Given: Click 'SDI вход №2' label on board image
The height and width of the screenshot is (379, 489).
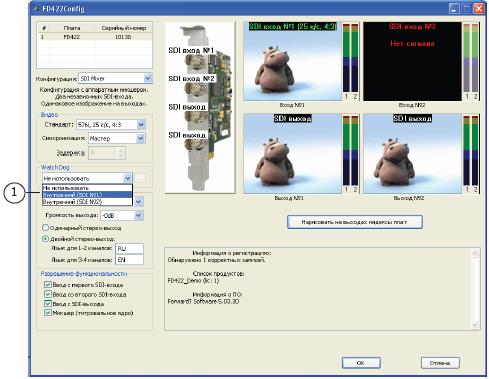Looking at the screenshot, I should (x=191, y=79).
